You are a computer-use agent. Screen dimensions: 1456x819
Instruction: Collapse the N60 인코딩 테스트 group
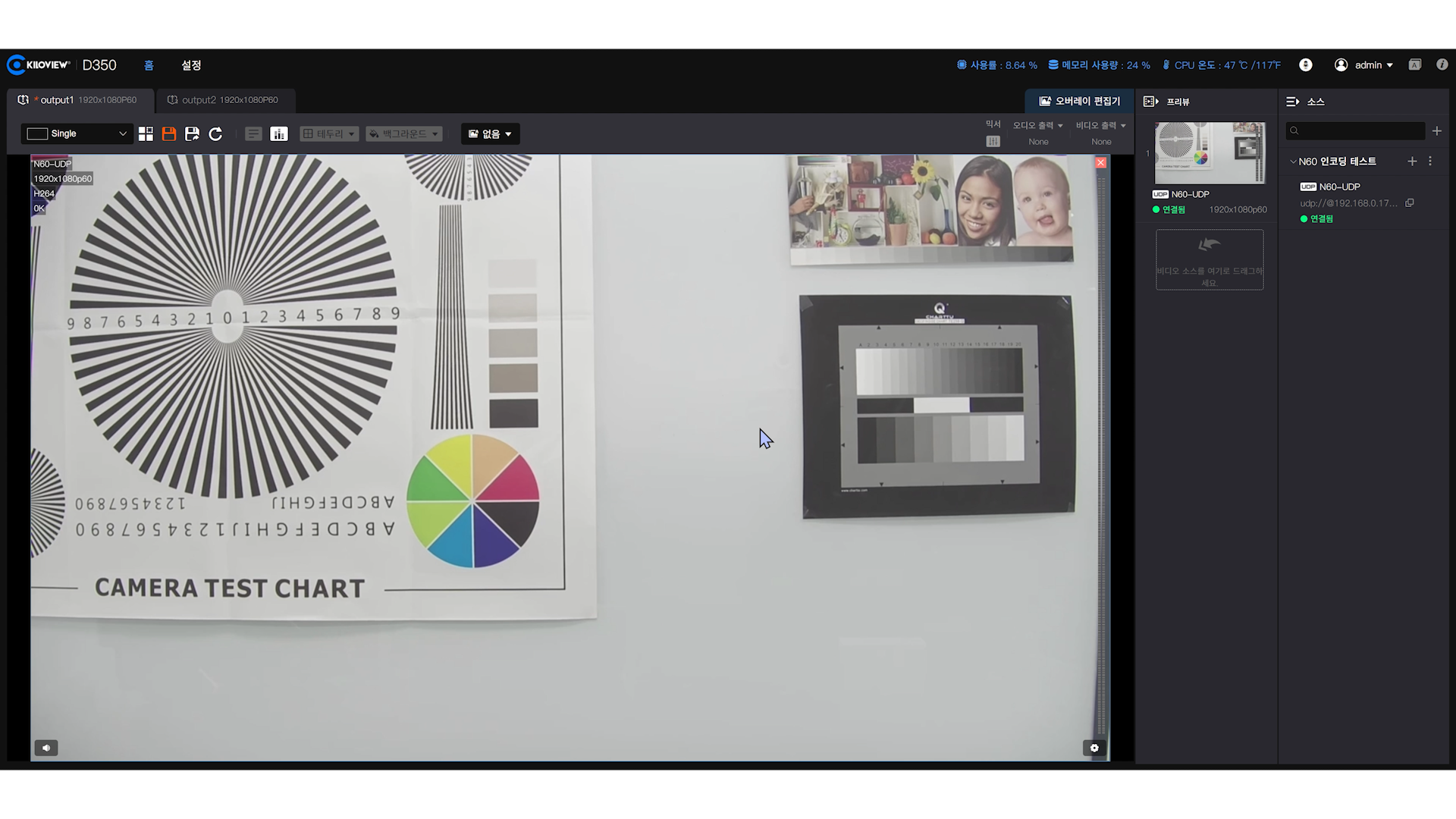pyautogui.click(x=1293, y=162)
